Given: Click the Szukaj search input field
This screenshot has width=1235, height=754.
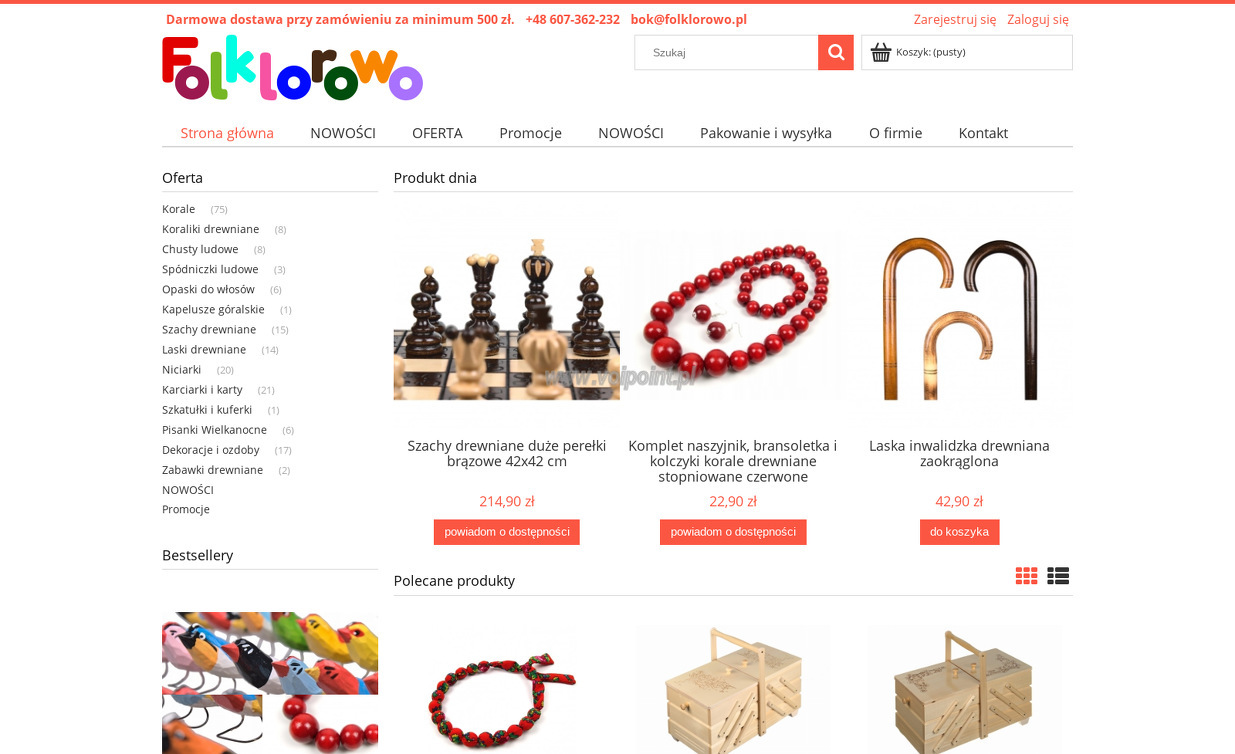Looking at the screenshot, I should click(x=726, y=53).
